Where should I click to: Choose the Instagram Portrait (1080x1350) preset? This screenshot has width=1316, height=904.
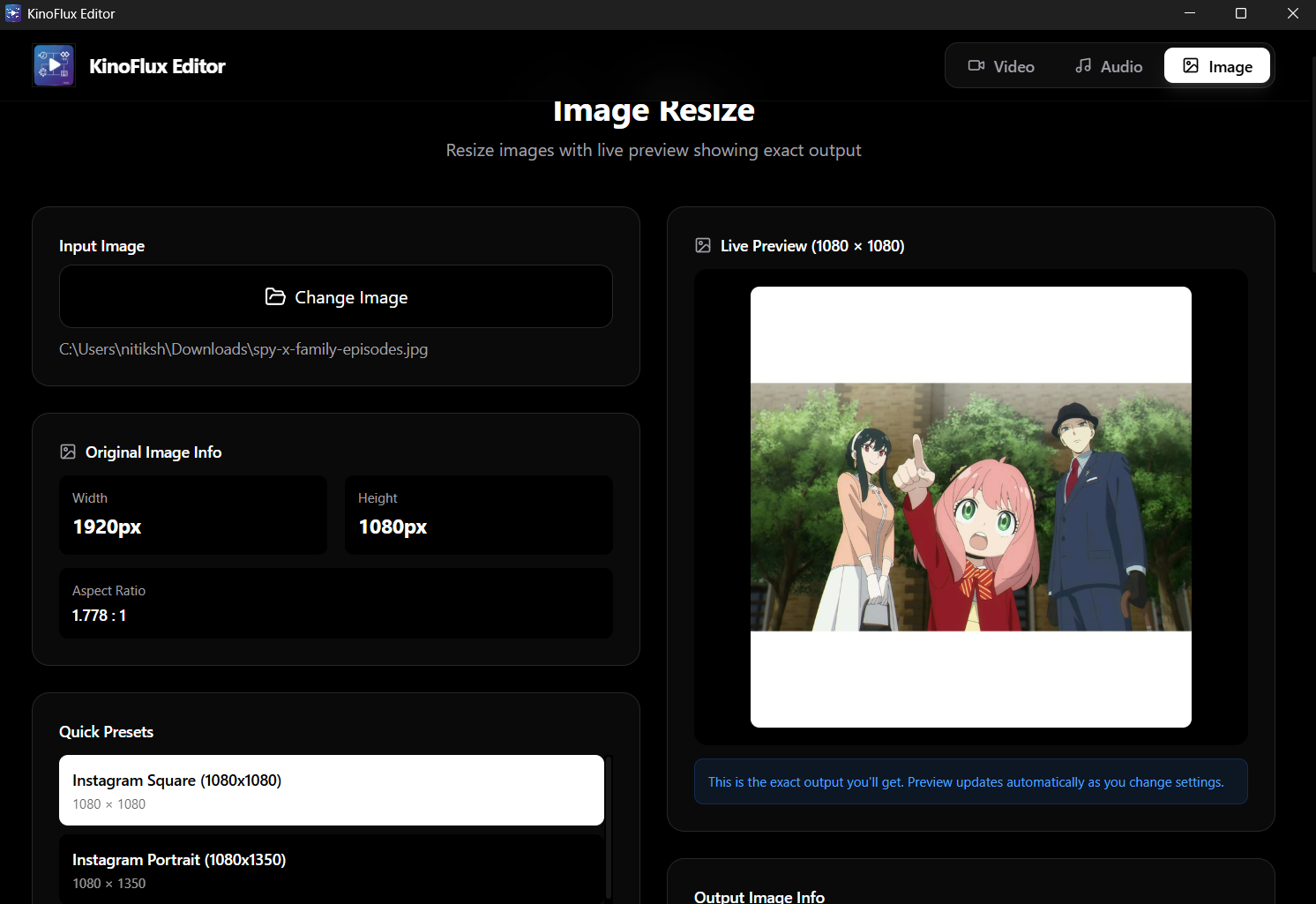(x=331, y=870)
